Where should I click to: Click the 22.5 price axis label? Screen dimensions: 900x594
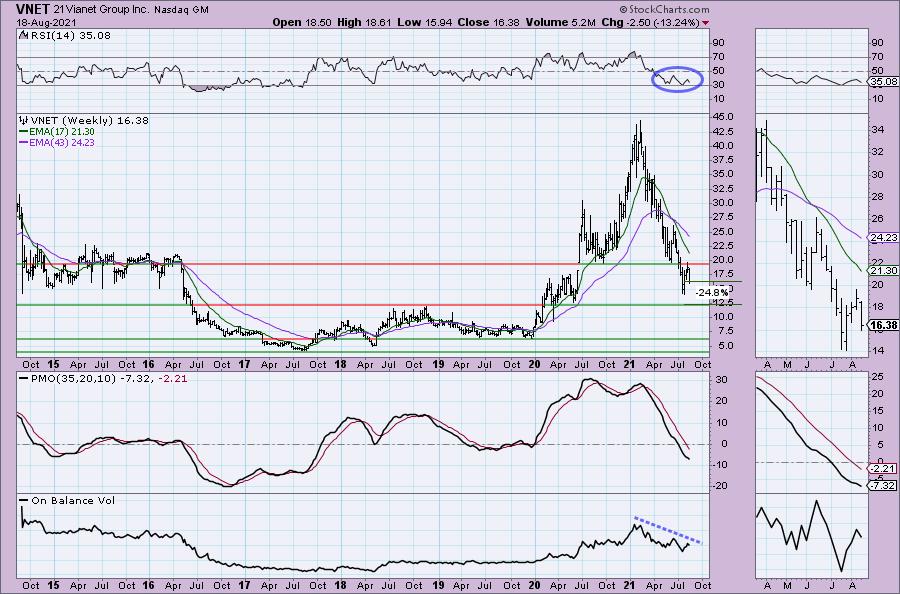[723, 246]
